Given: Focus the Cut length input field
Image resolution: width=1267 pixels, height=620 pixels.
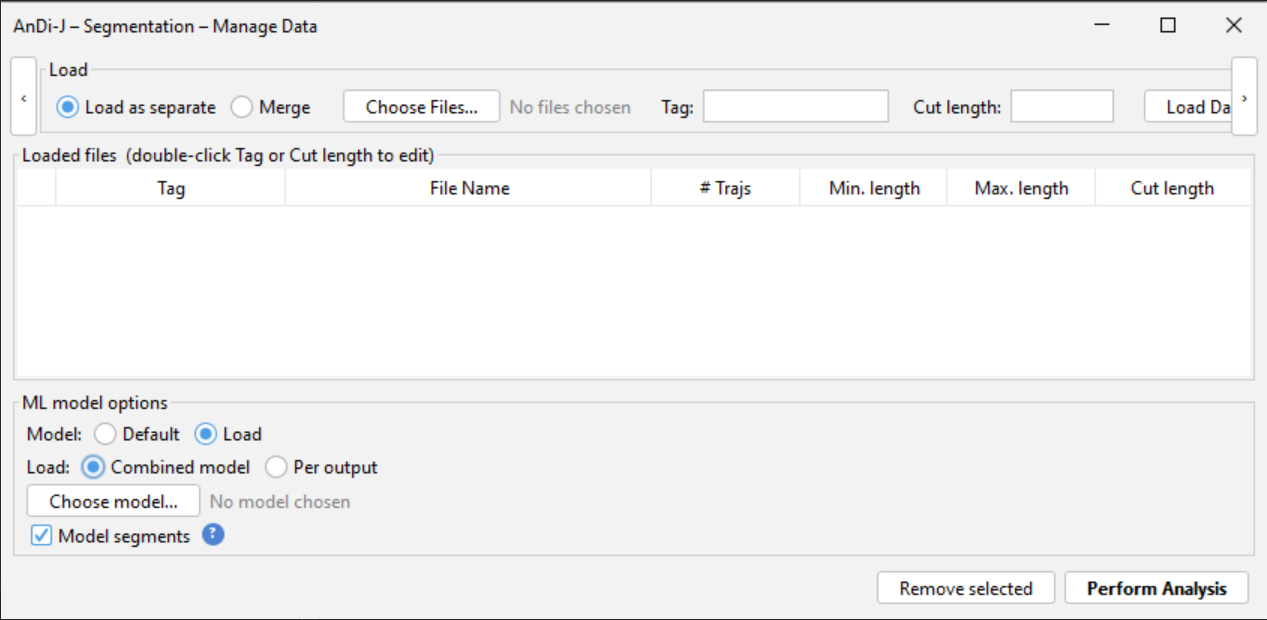Looking at the screenshot, I should [1062, 106].
